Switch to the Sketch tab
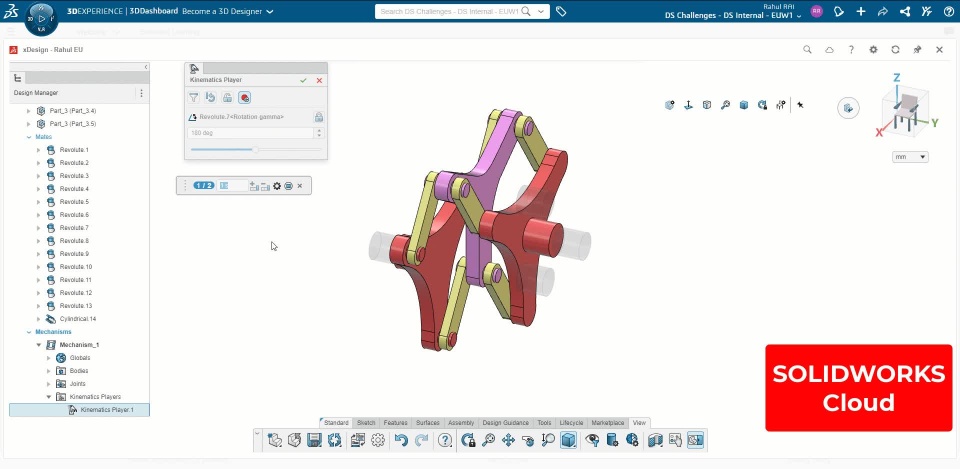This screenshot has width=960, height=469. coord(366,422)
